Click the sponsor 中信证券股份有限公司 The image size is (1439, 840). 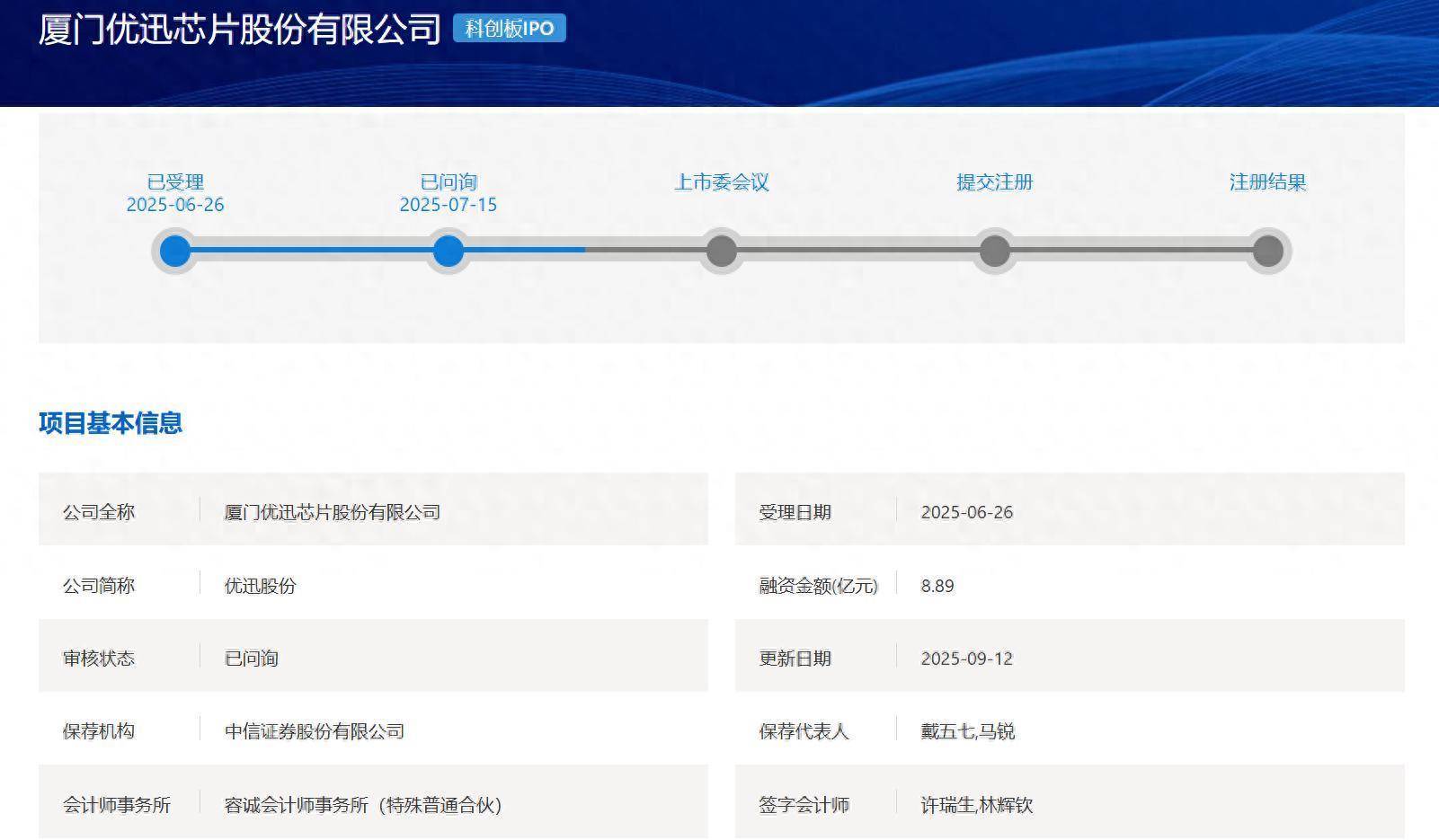pyautogui.click(x=314, y=731)
